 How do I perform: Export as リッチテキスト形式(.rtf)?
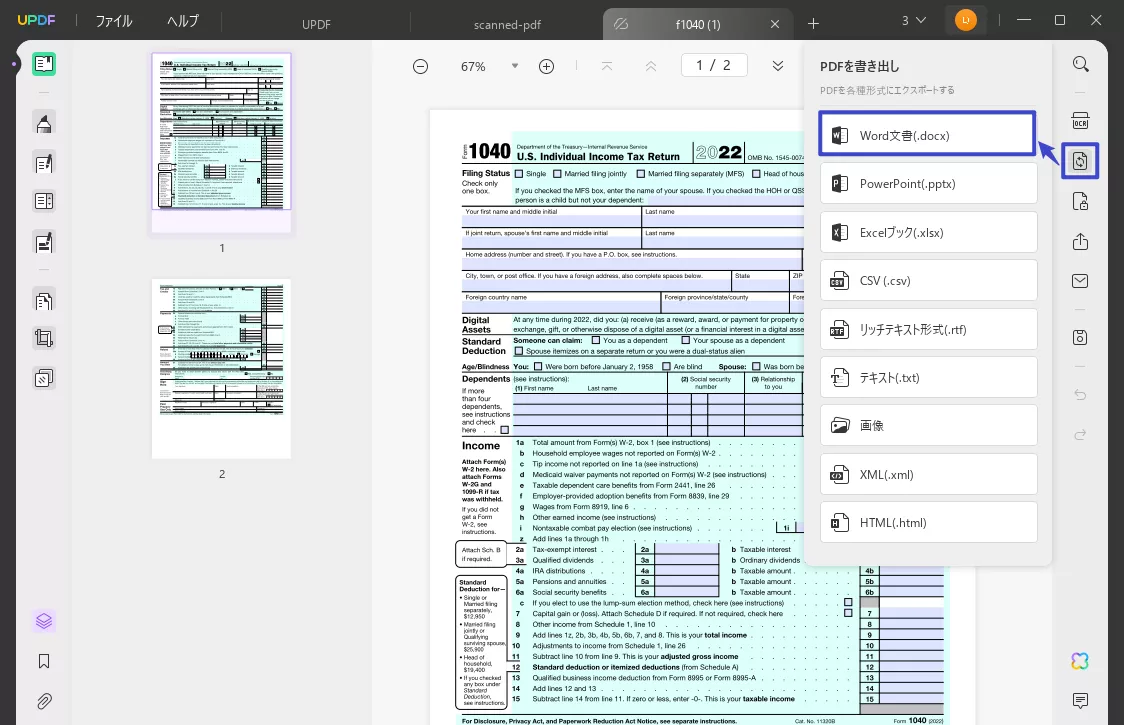coord(928,329)
